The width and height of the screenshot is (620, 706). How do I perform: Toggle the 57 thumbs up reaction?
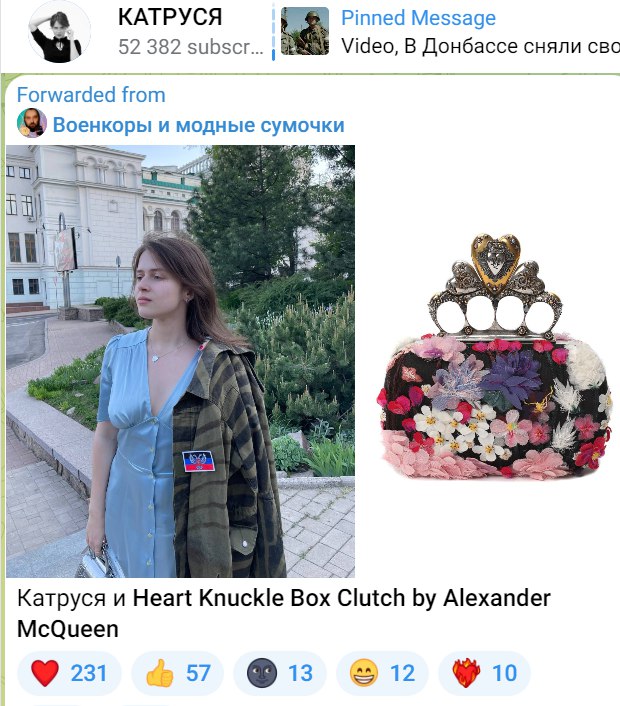(x=178, y=674)
